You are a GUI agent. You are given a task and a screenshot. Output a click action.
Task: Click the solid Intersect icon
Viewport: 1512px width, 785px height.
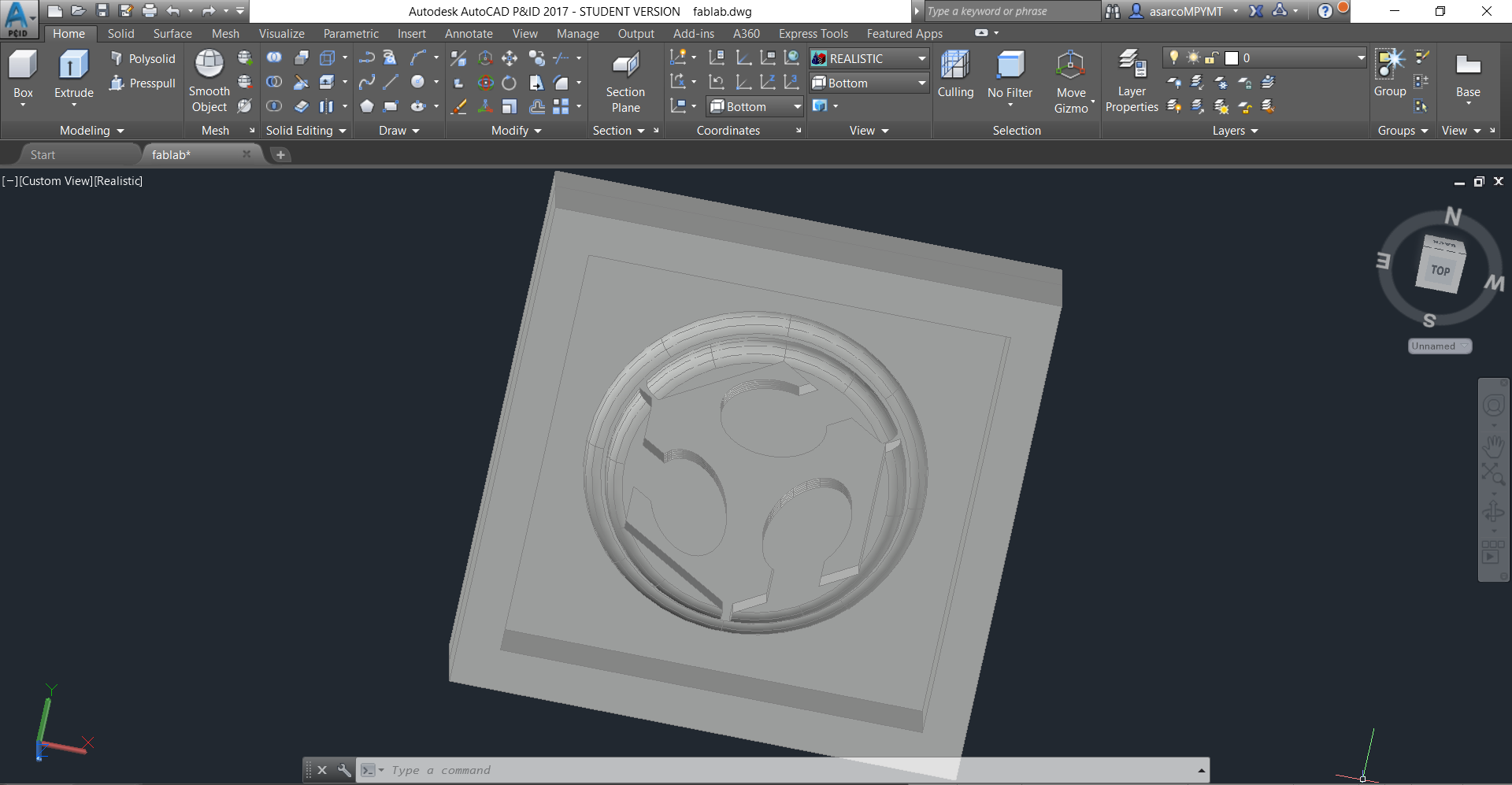click(274, 106)
